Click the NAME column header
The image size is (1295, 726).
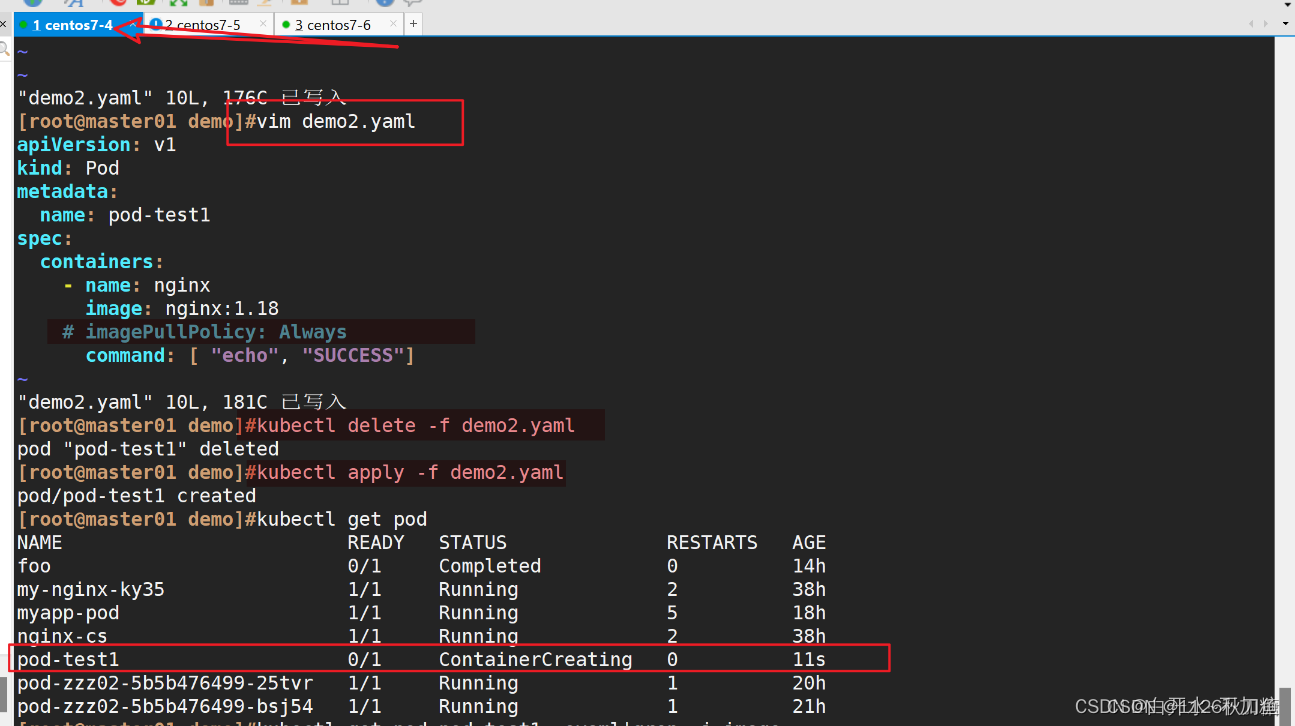coord(40,542)
